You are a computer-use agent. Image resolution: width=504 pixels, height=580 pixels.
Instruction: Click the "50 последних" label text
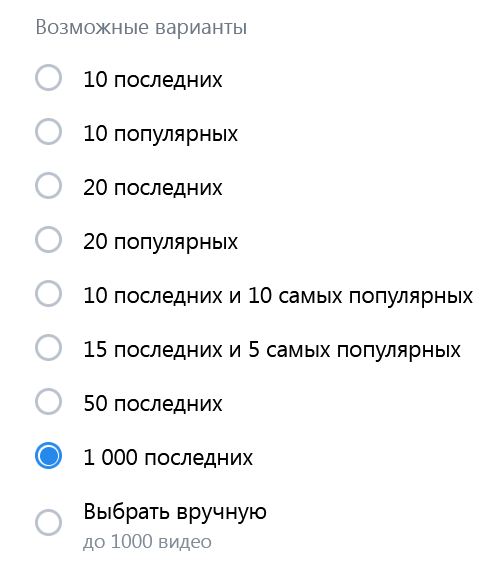coord(153,404)
